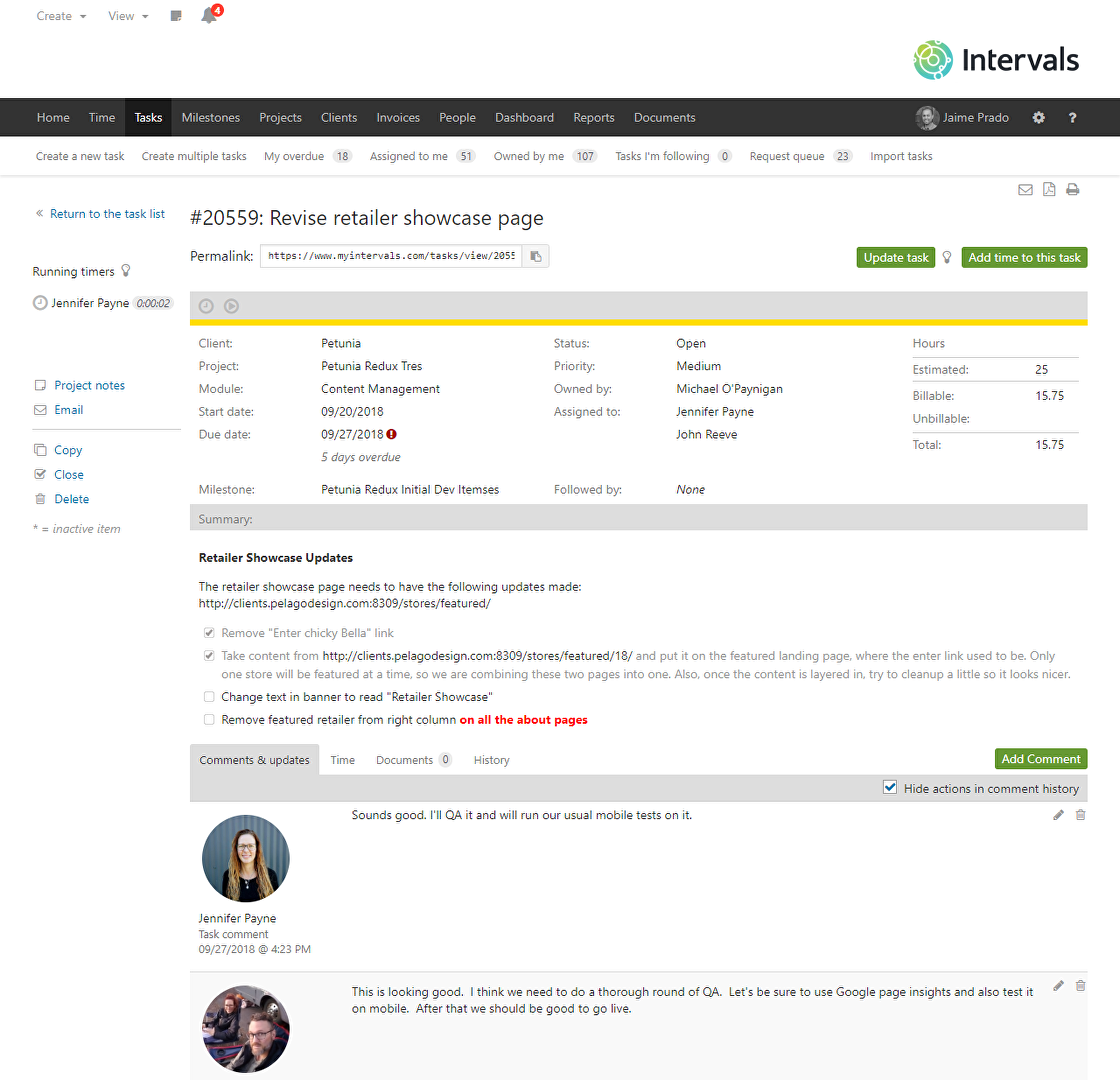
Task: Delete the second comment with trash icon
Action: 1081,986
